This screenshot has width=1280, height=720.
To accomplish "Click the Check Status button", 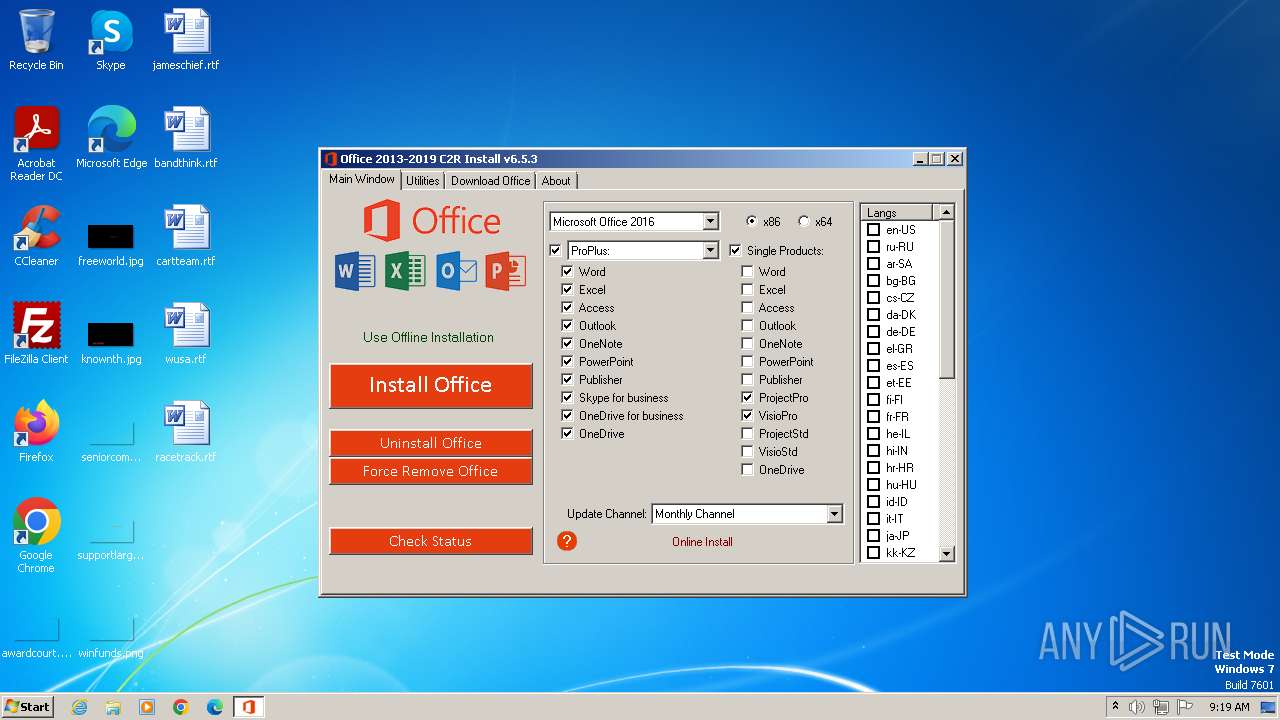I will pyautogui.click(x=430, y=541).
